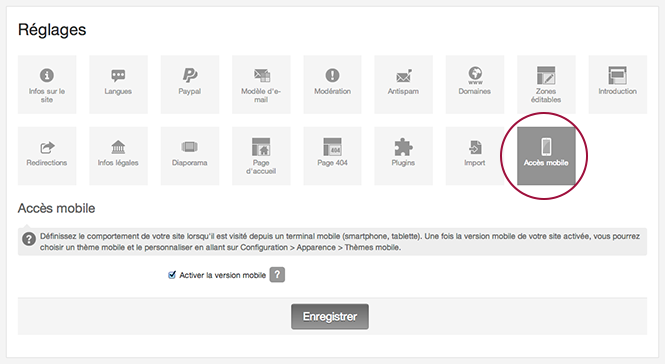Click the Enregistrer button

(x=330, y=316)
